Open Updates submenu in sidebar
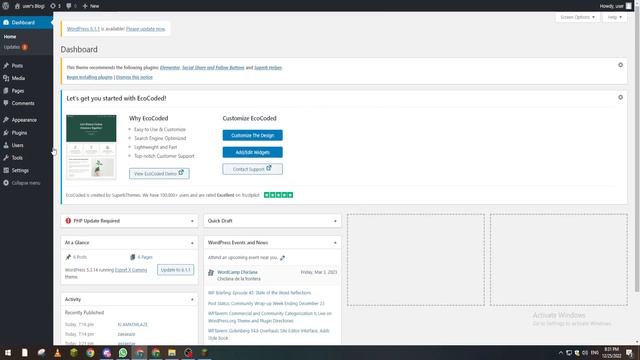The width and height of the screenshot is (640, 360). (x=16, y=47)
